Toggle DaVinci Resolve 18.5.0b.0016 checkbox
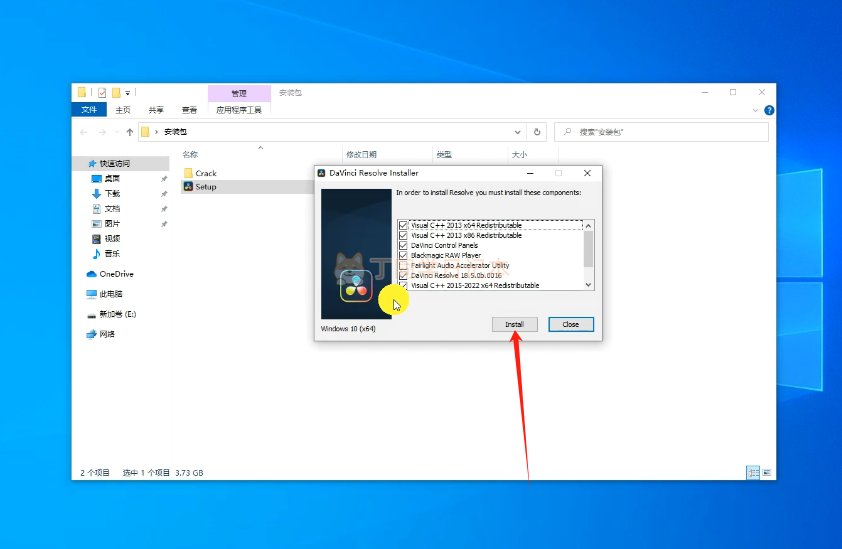The image size is (842, 549). (403, 276)
